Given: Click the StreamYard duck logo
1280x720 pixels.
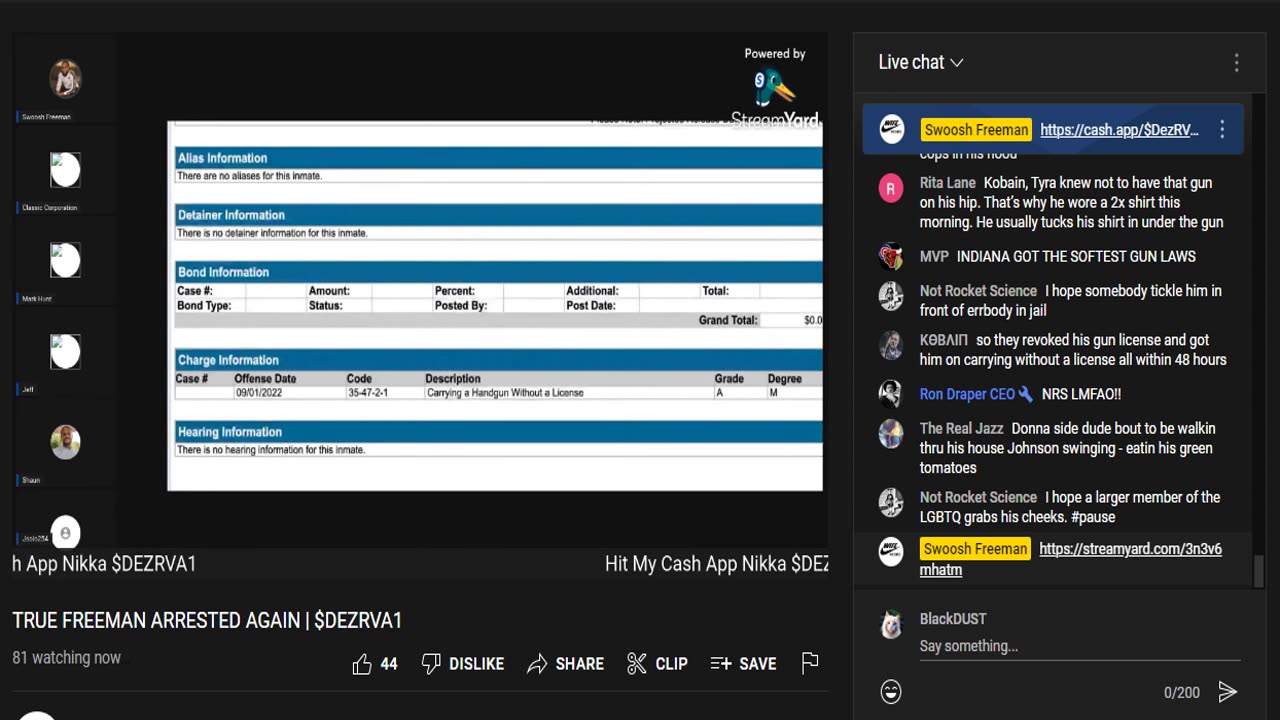Looking at the screenshot, I should coord(773,88).
